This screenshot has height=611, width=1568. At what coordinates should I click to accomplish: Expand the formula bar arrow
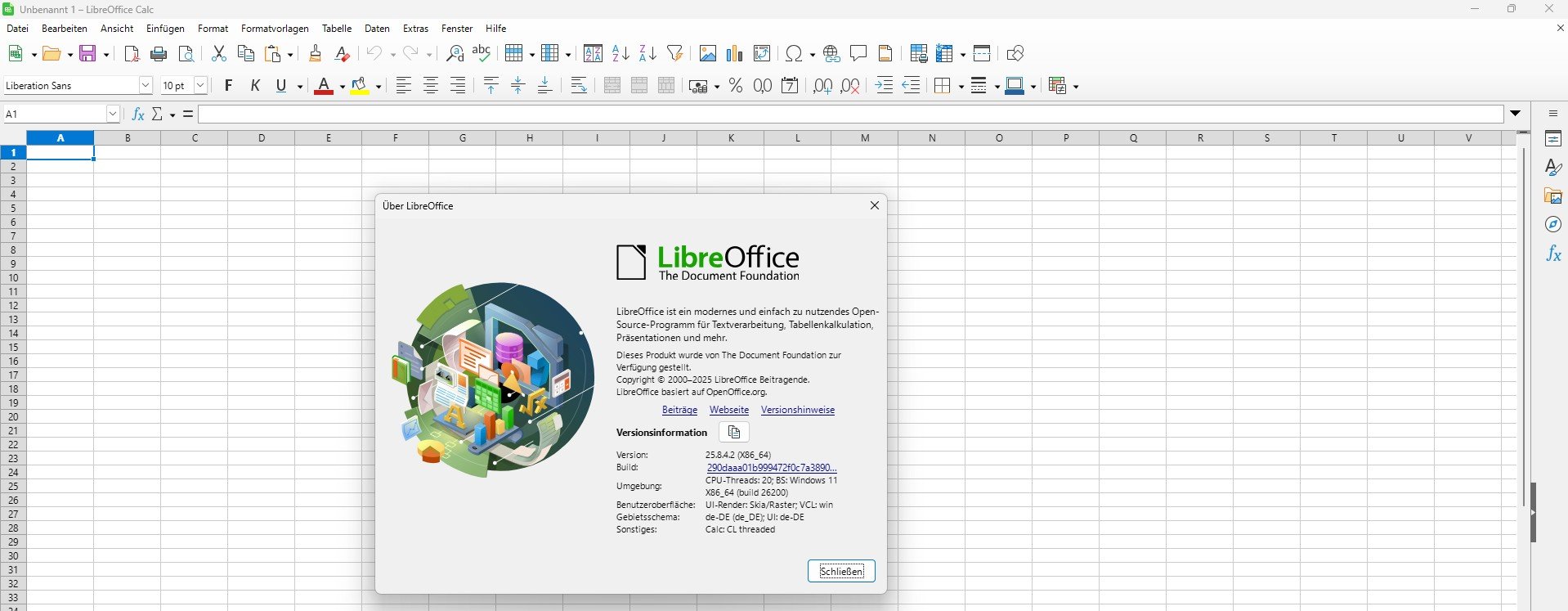point(1516,114)
